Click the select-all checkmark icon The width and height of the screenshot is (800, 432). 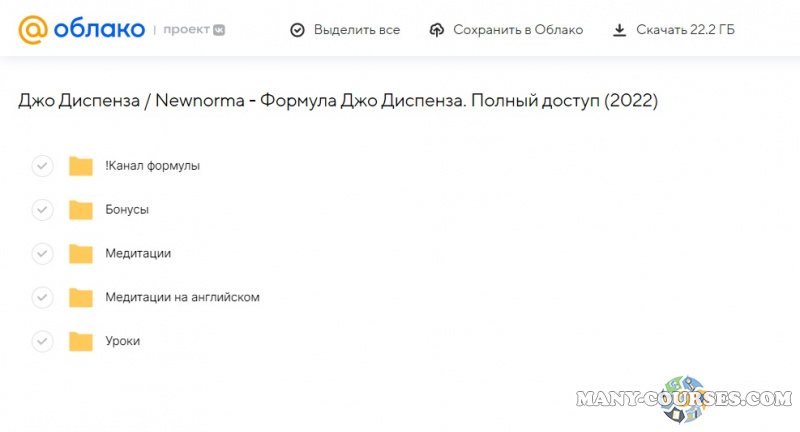(x=297, y=30)
